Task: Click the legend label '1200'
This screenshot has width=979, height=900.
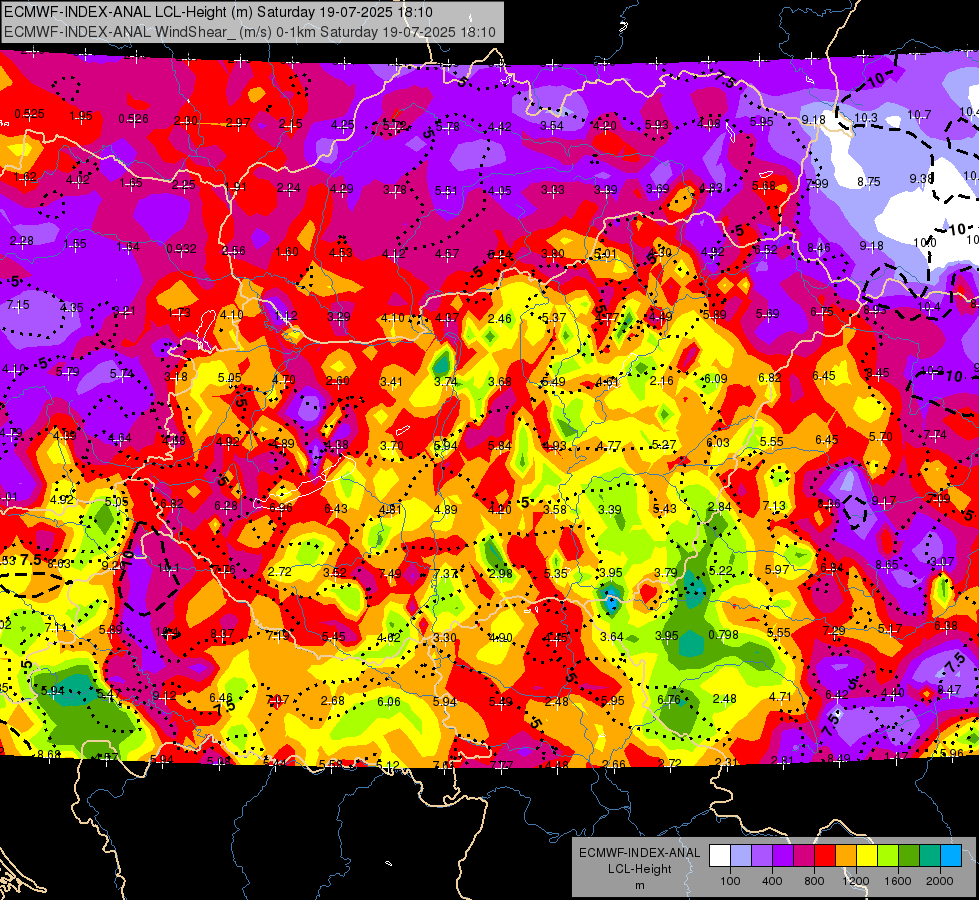Action: pyautogui.click(x=856, y=881)
